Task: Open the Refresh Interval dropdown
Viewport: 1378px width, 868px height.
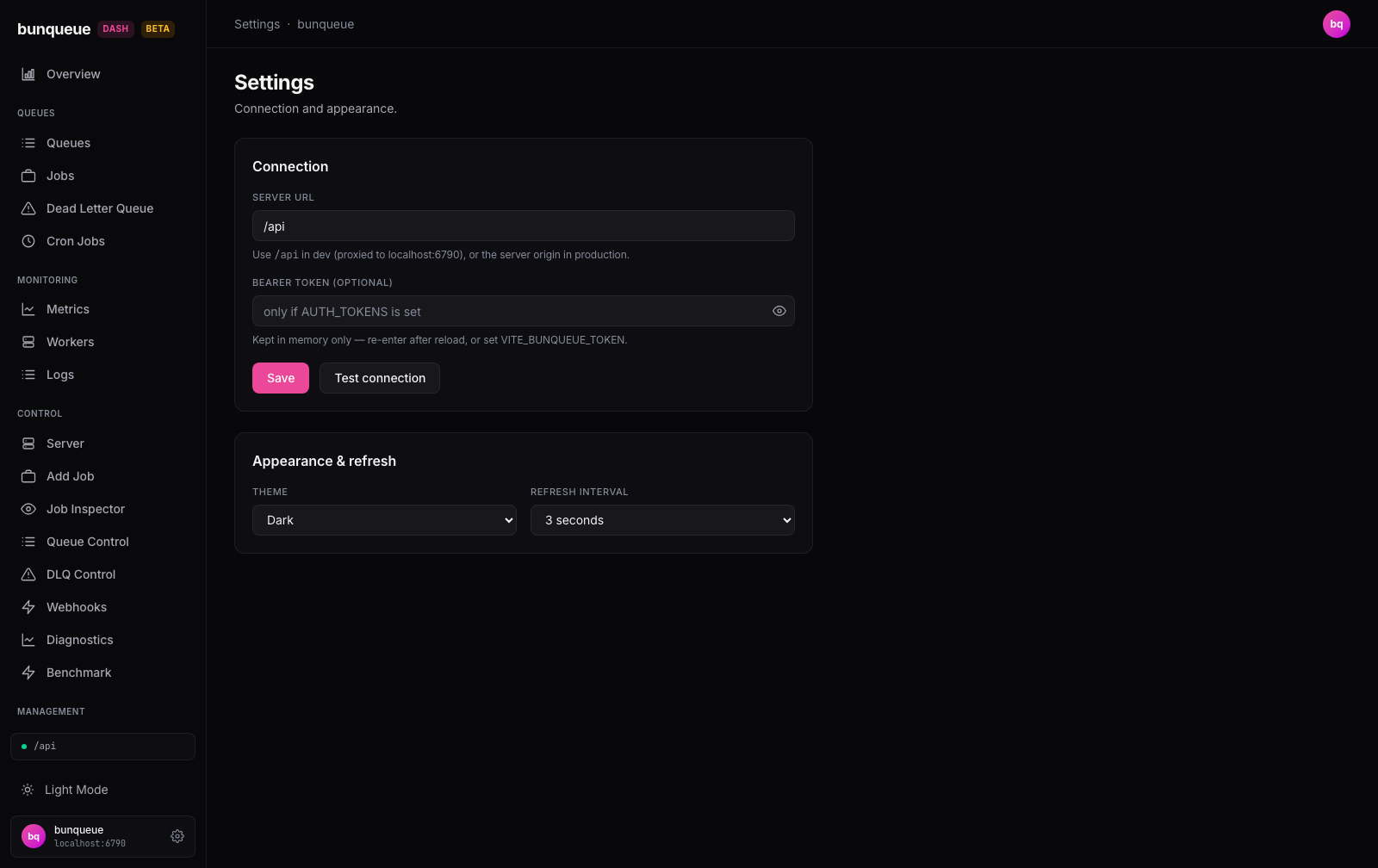Action: point(662,520)
